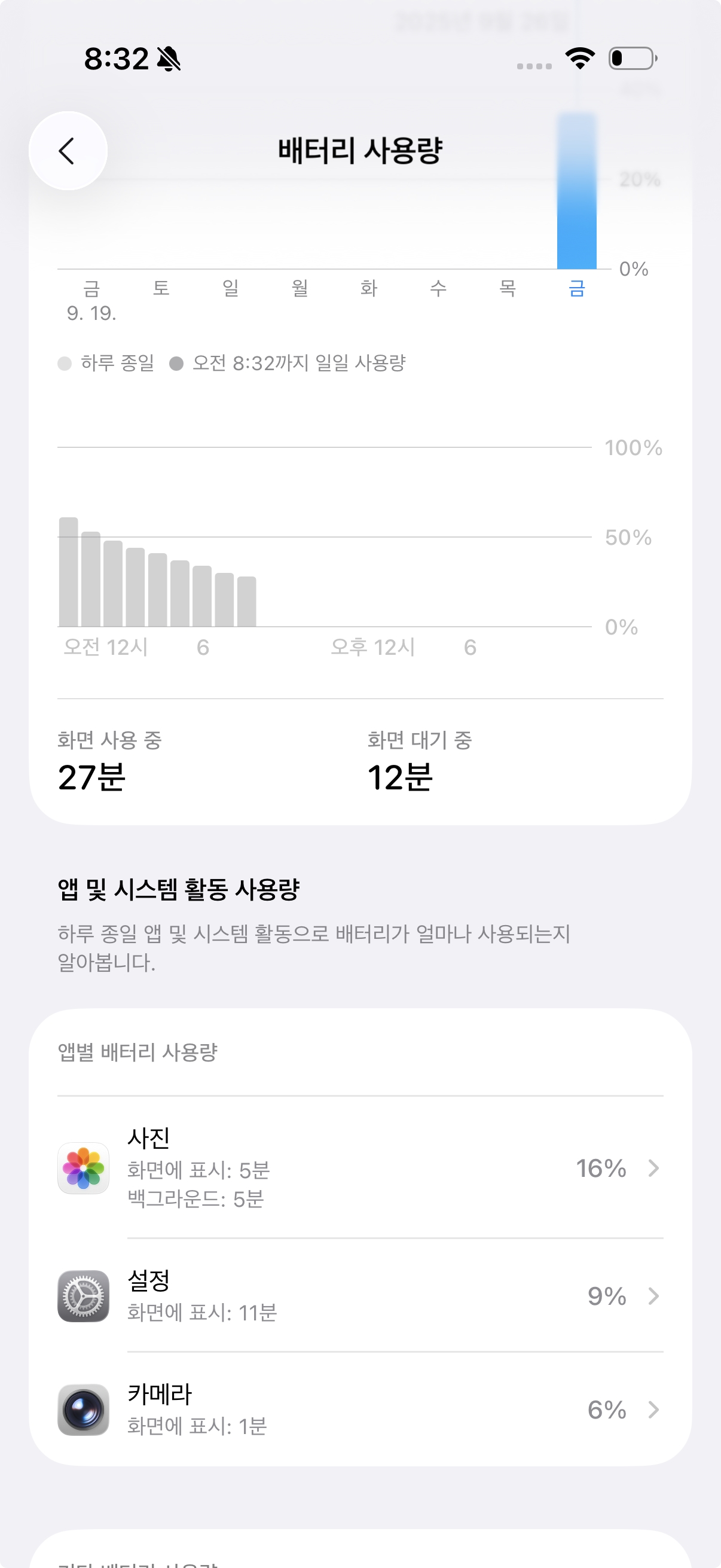Select the 토 day in weekly chart

[161, 288]
